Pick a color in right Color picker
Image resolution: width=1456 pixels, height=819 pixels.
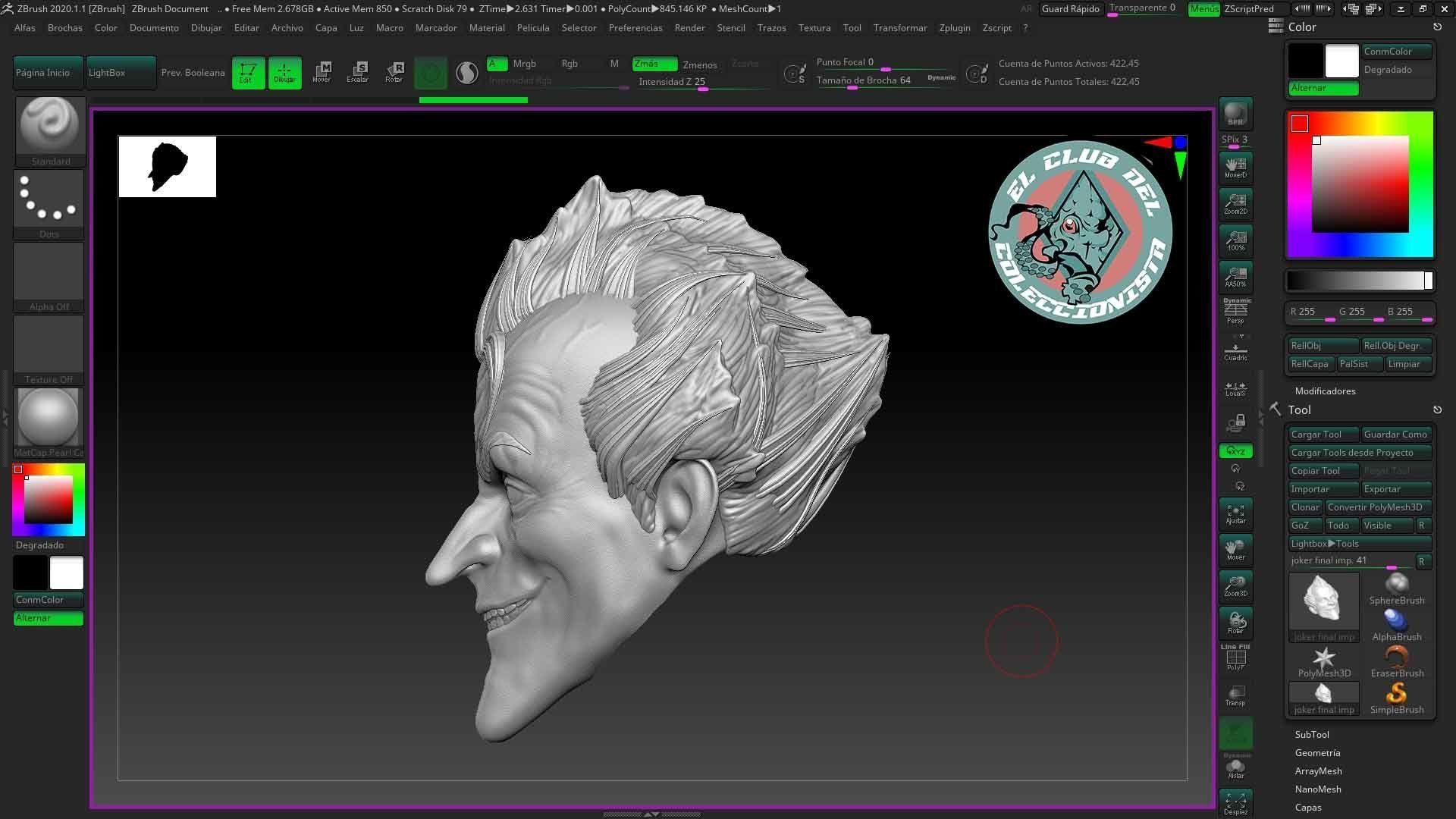coord(1360,184)
